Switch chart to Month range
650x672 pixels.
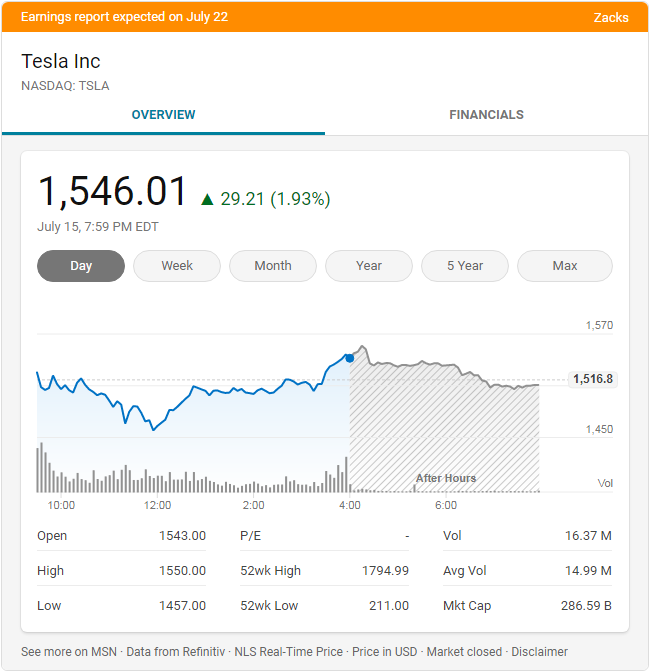pos(273,266)
